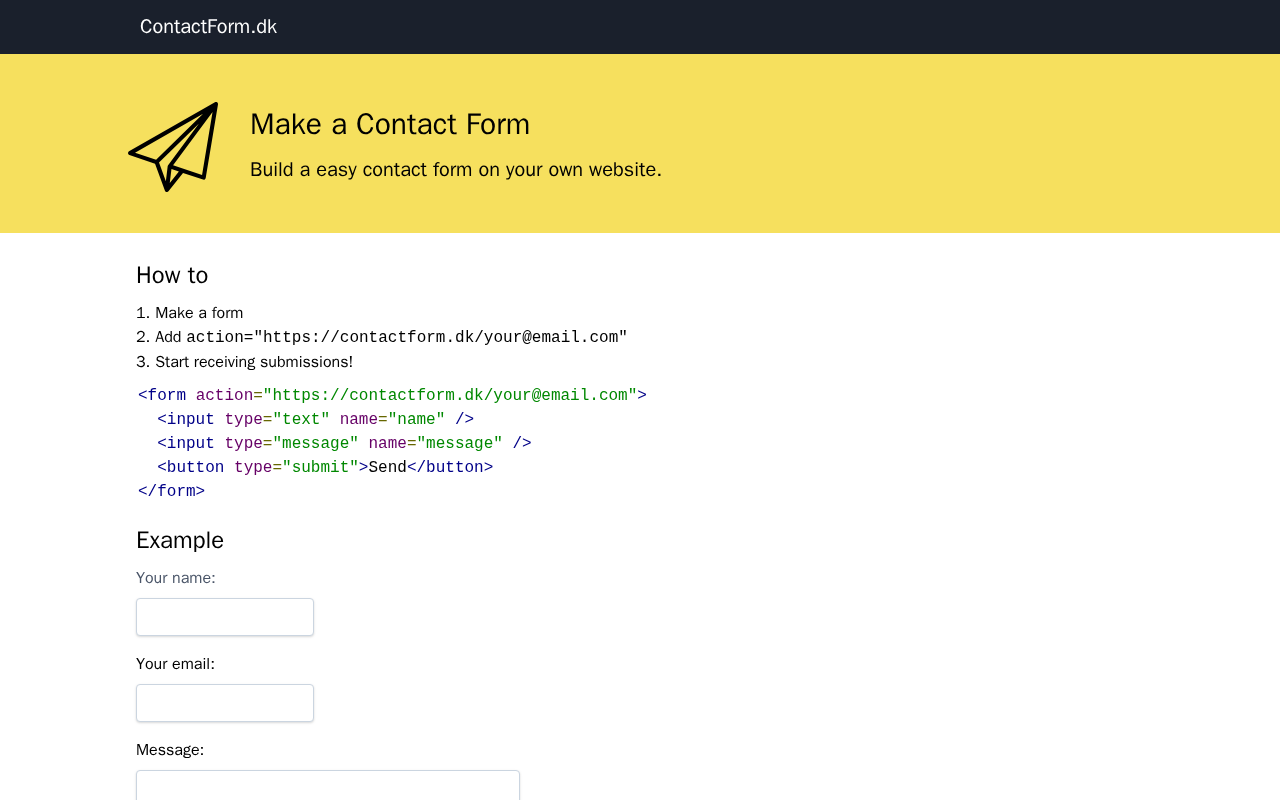This screenshot has height=800, width=1280.
Task: Click "Start receiving submissions!" step text
Action: pyautogui.click(x=254, y=362)
